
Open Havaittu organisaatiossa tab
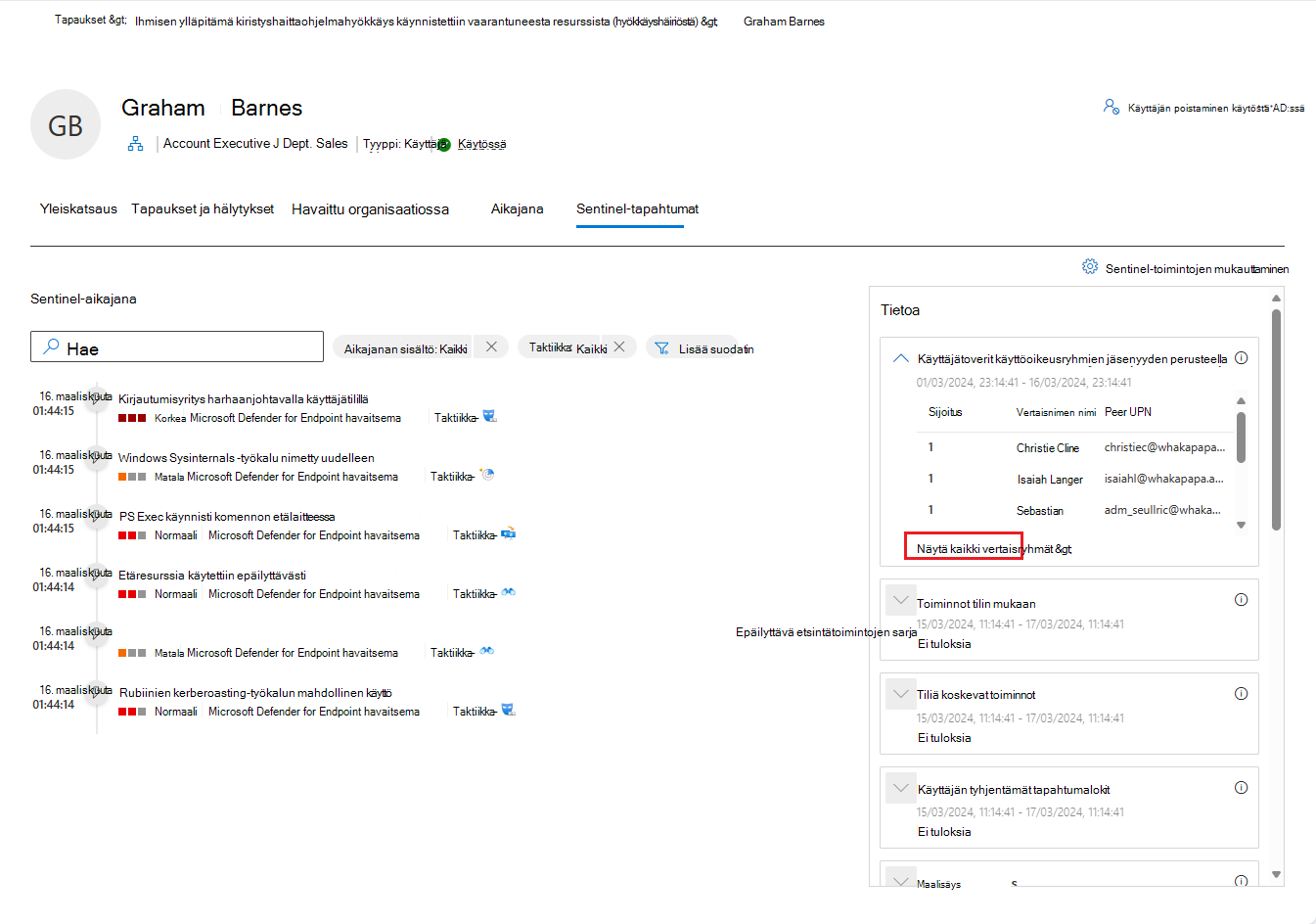tap(370, 209)
